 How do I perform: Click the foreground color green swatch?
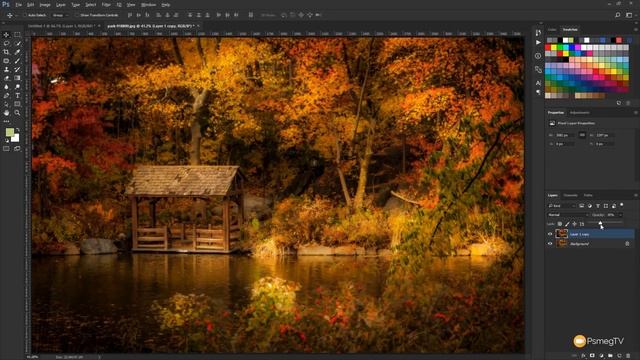[x=9, y=132]
